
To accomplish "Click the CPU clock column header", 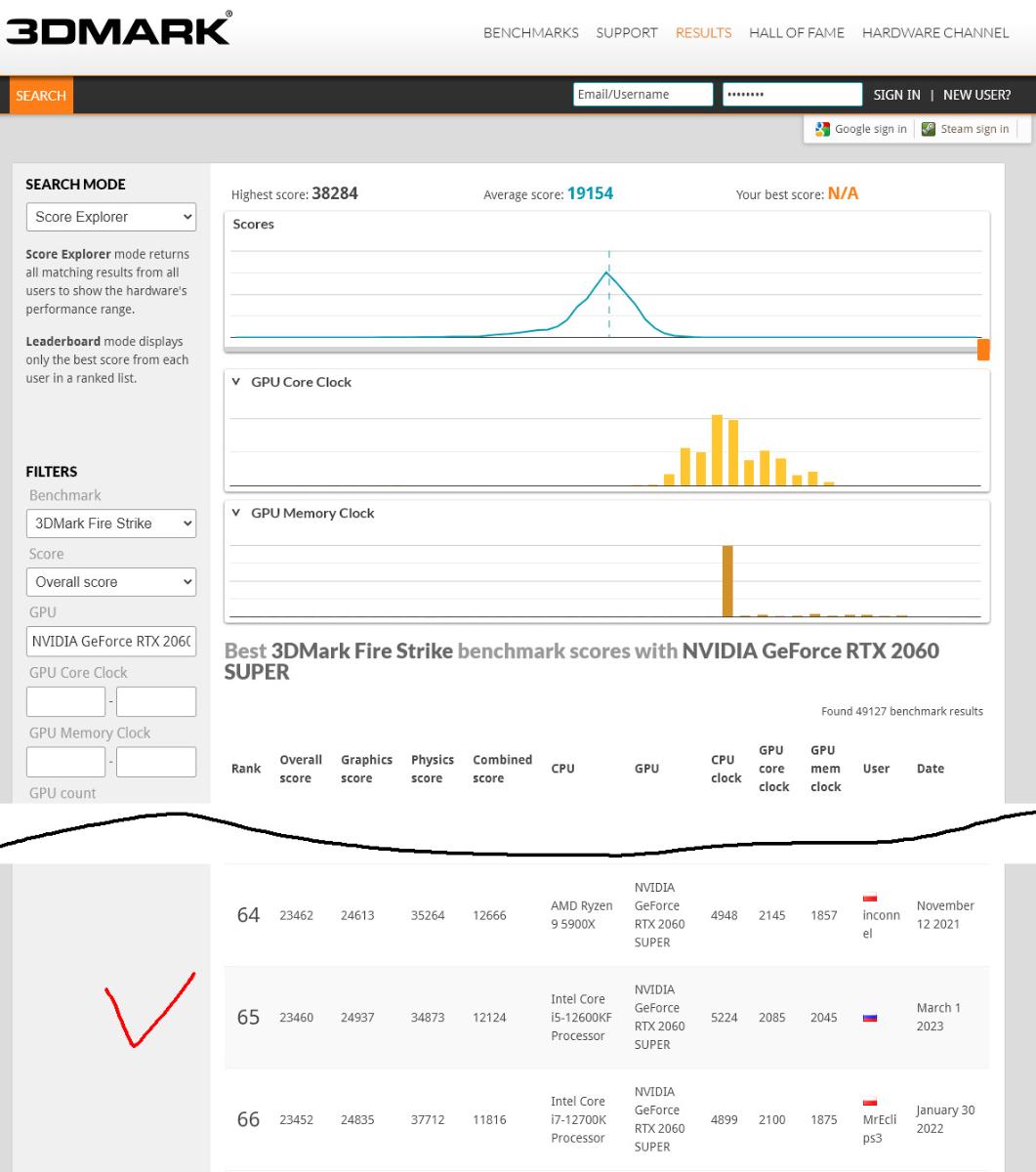I will coord(725,769).
